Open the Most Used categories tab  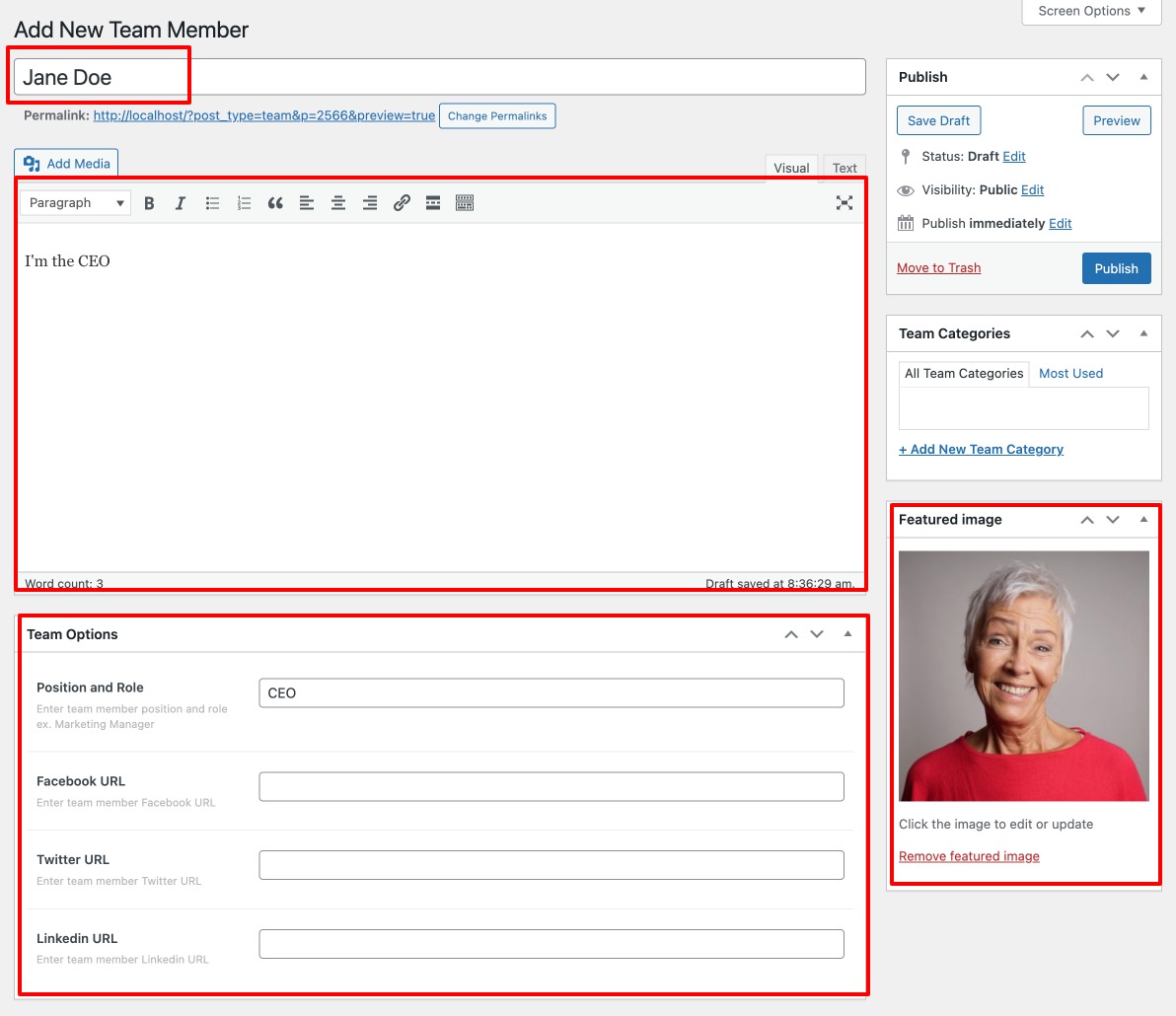tap(1070, 373)
